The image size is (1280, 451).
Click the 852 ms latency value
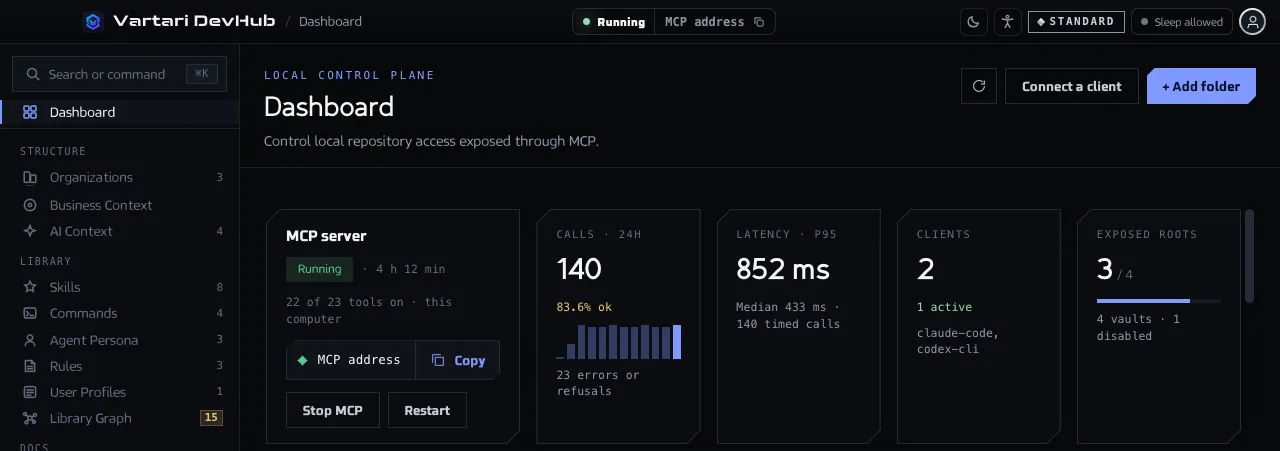click(783, 269)
